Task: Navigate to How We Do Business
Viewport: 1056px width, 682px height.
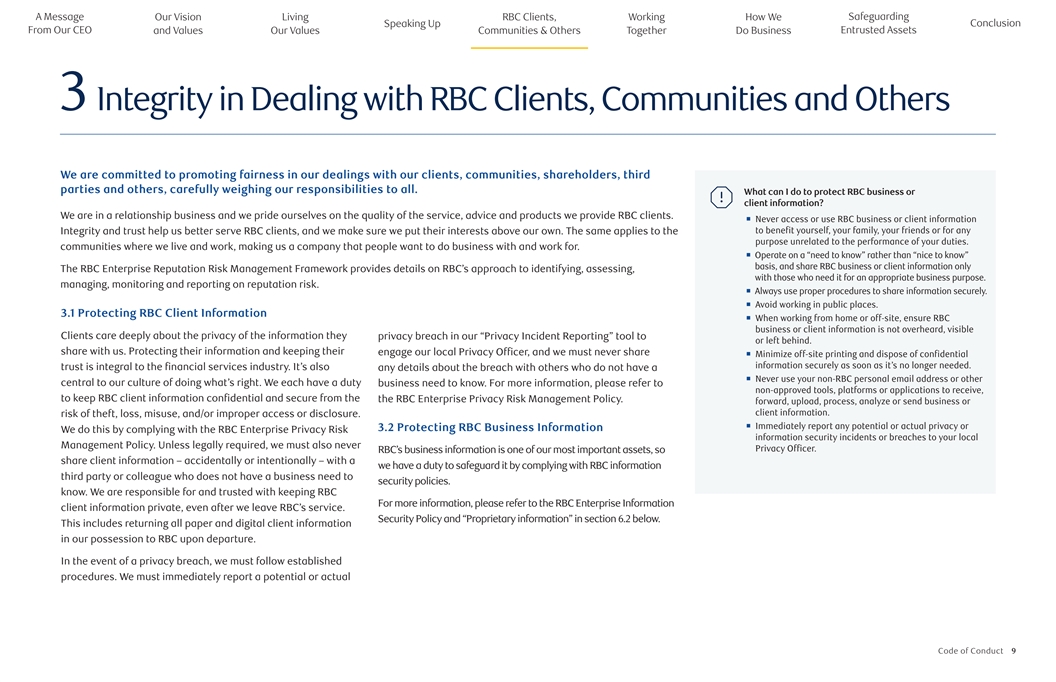Action: tap(763, 23)
